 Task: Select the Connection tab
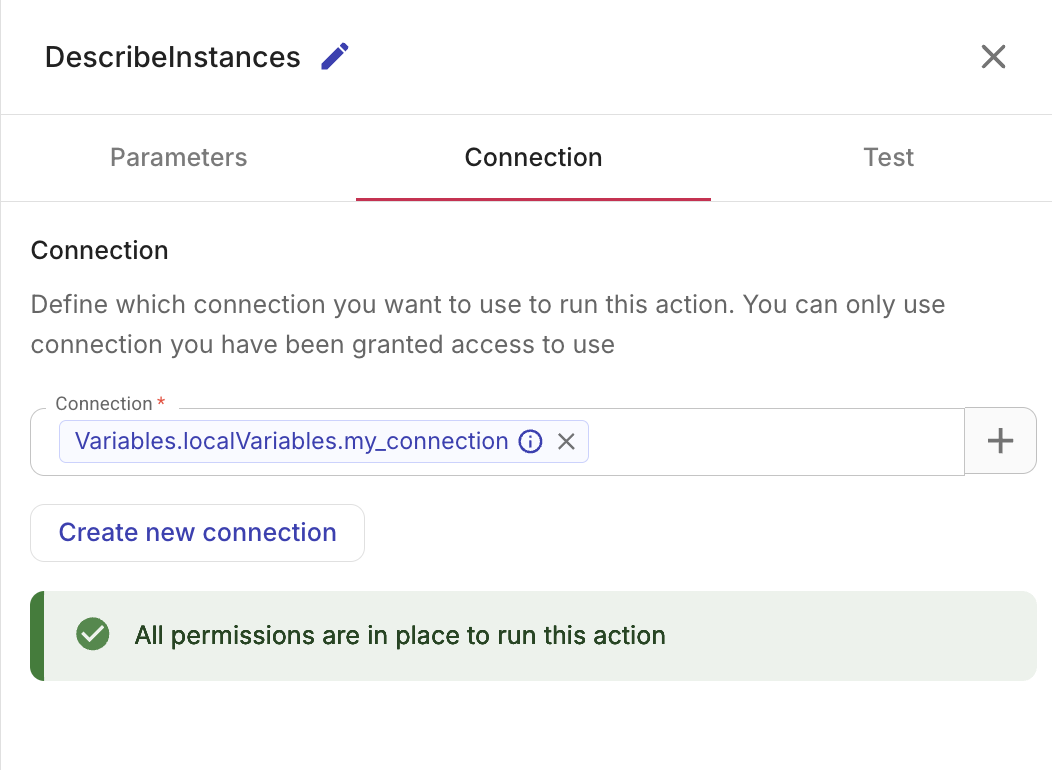[533, 158]
